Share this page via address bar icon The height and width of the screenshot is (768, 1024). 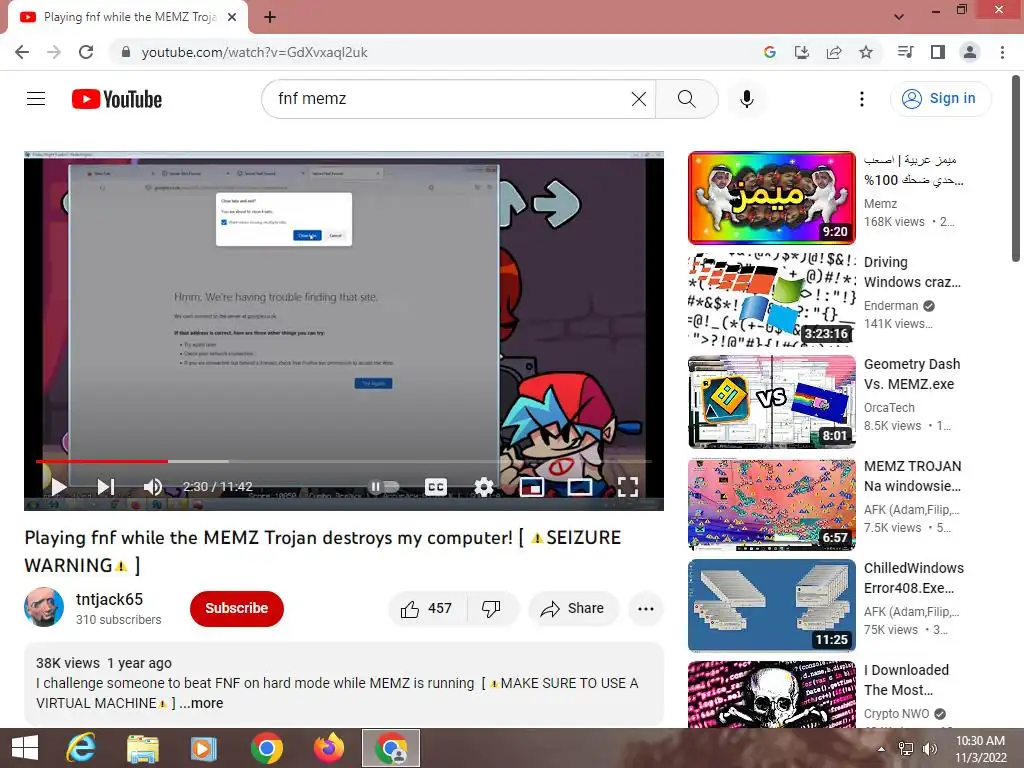click(834, 52)
